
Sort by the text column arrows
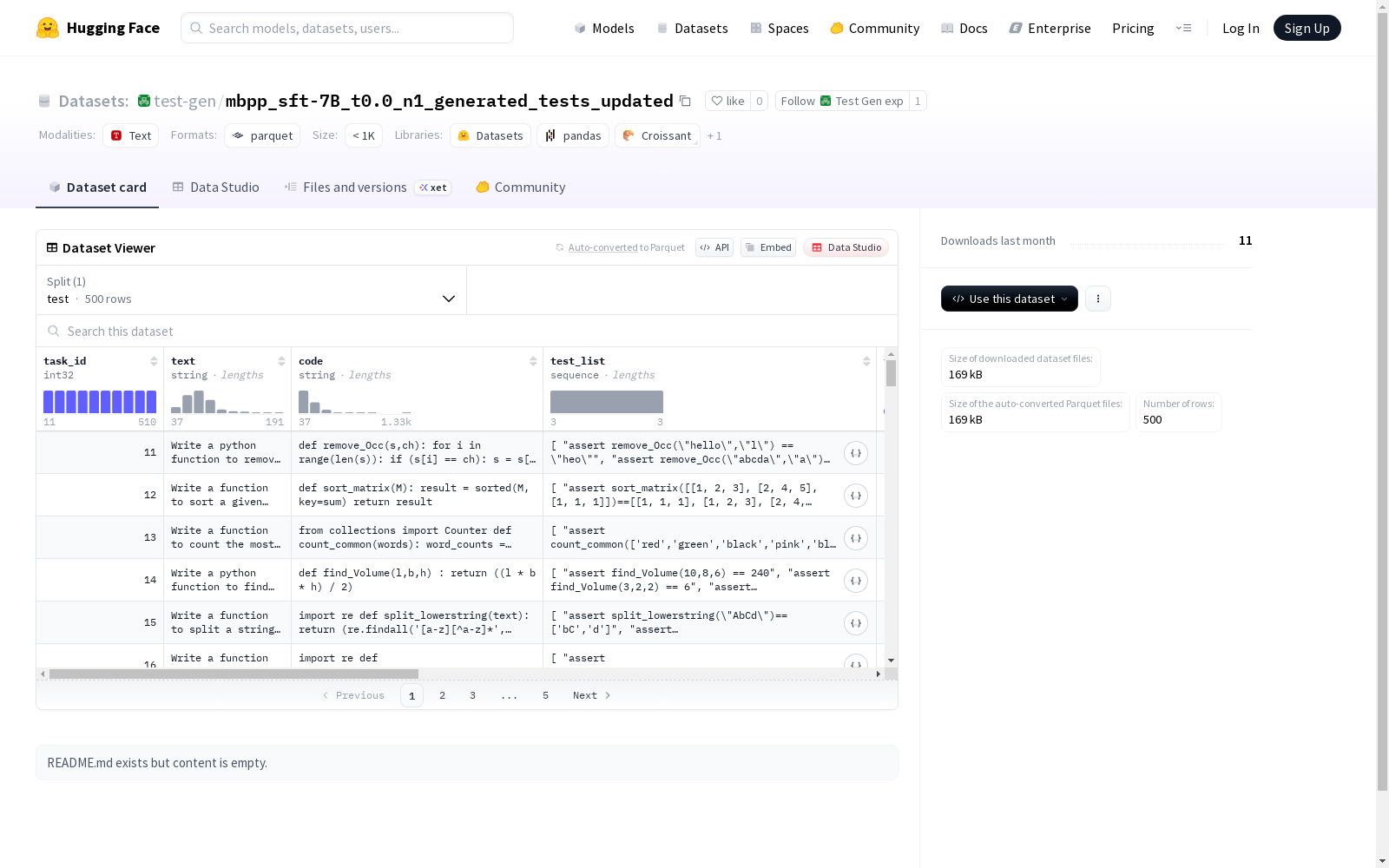pos(281,361)
